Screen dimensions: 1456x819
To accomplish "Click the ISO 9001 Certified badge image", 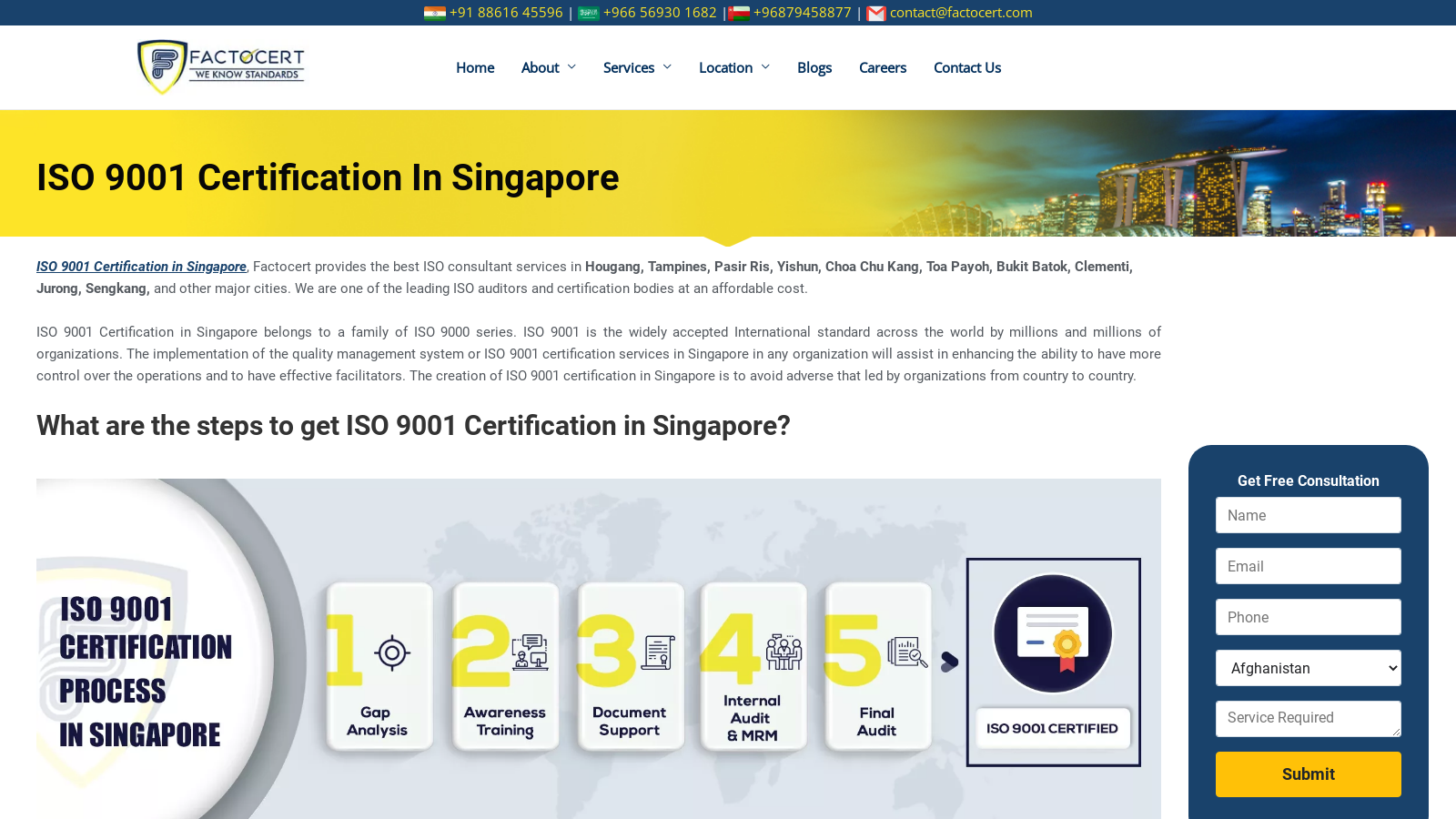I will [1053, 662].
